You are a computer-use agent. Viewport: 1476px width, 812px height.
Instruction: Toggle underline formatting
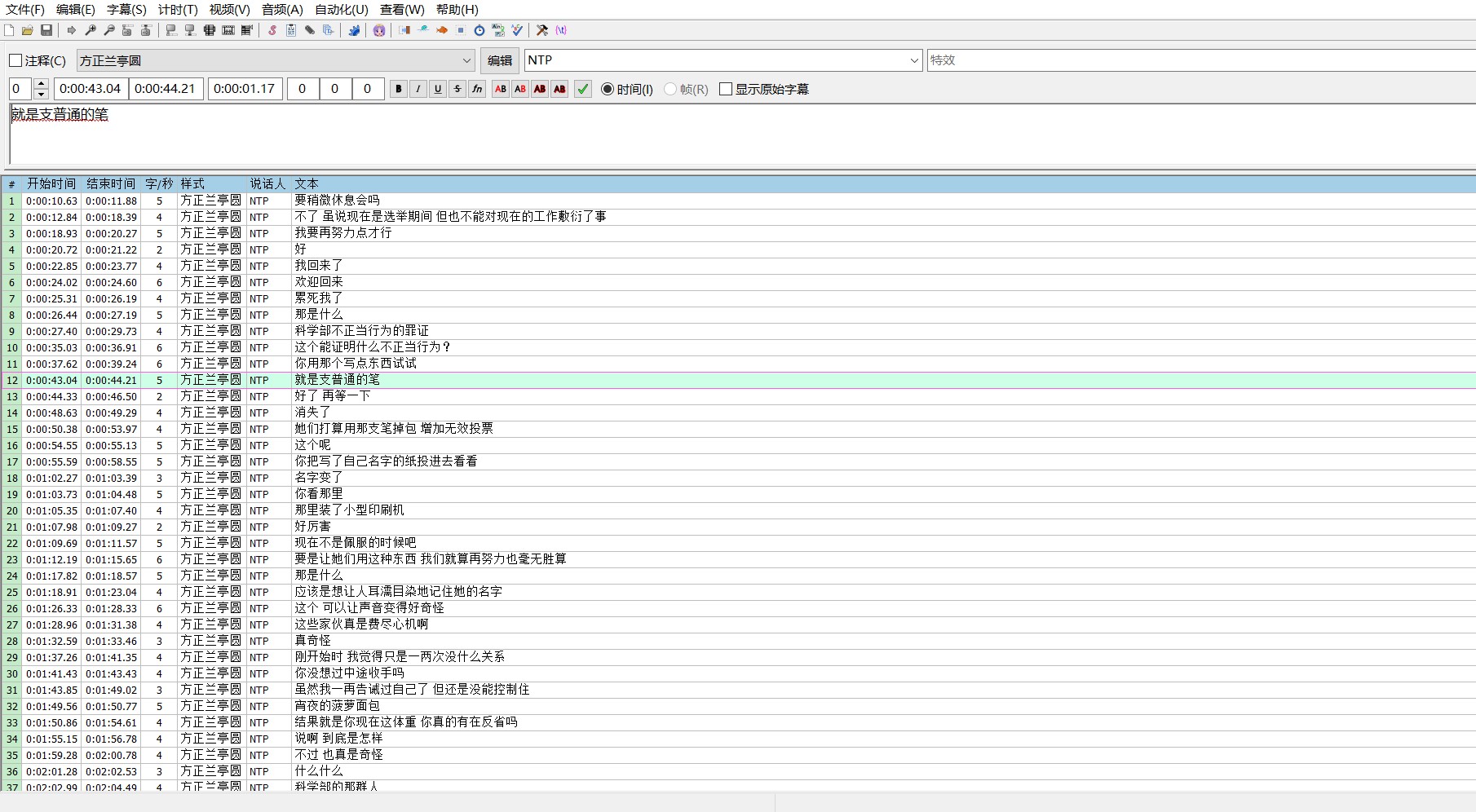(438, 89)
